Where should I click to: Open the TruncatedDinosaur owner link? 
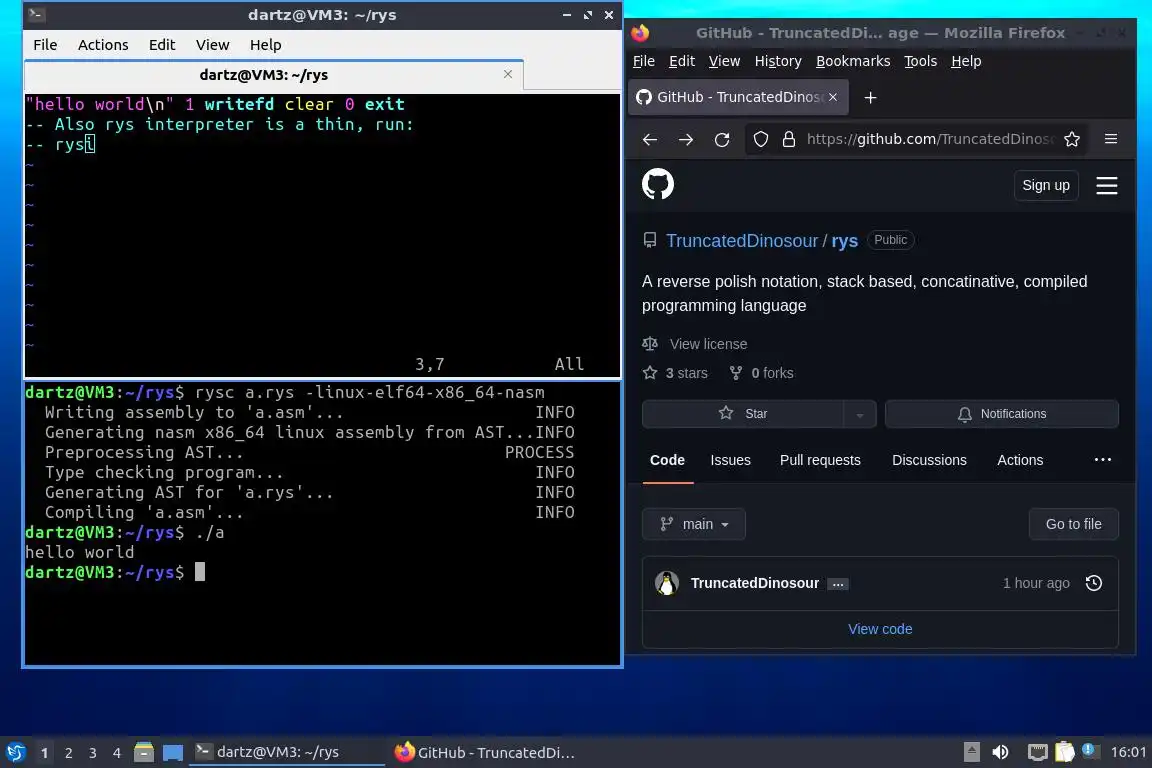742,241
